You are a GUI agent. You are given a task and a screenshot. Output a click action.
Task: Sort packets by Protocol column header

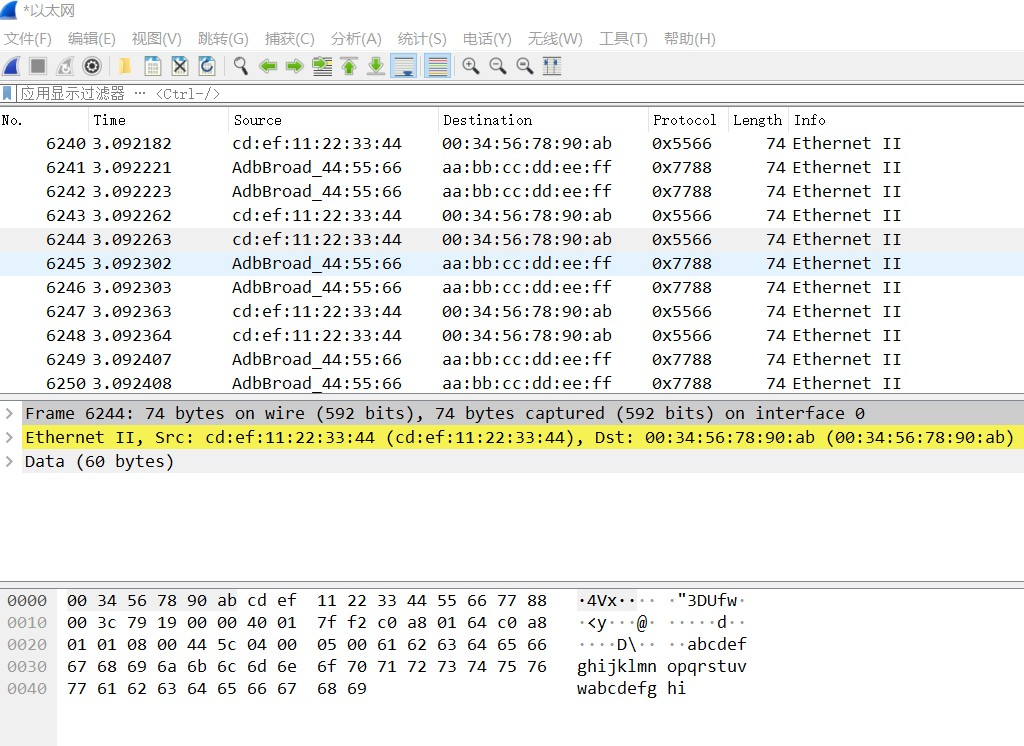pyautogui.click(x=685, y=120)
